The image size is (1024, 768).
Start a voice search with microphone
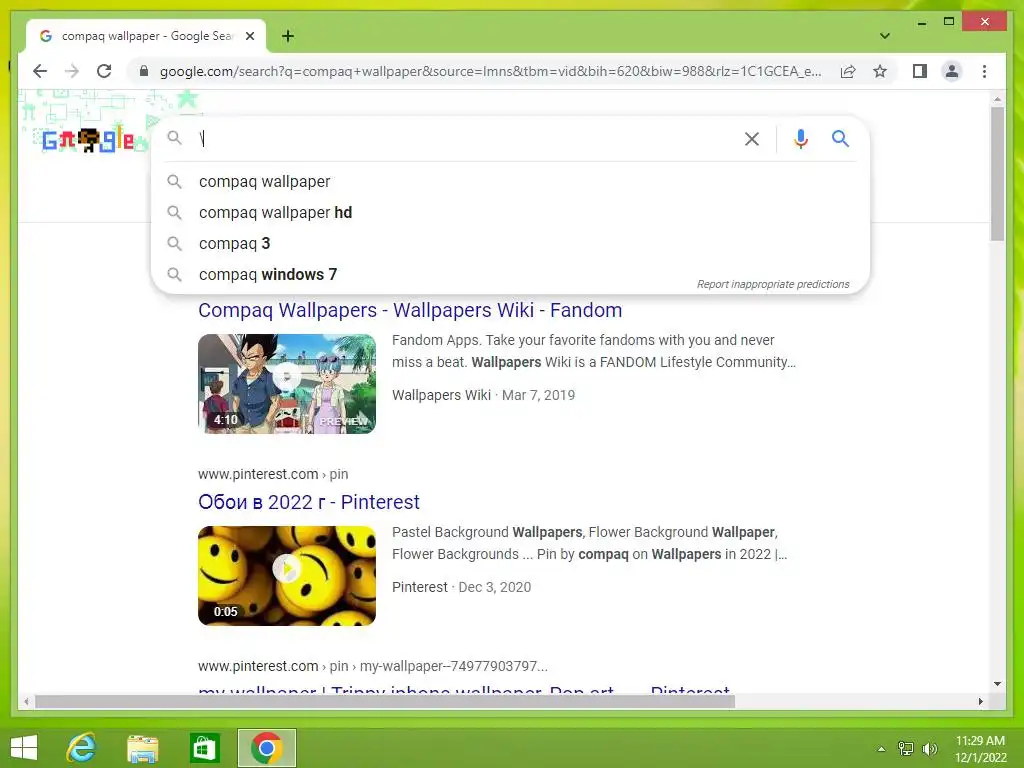point(801,138)
